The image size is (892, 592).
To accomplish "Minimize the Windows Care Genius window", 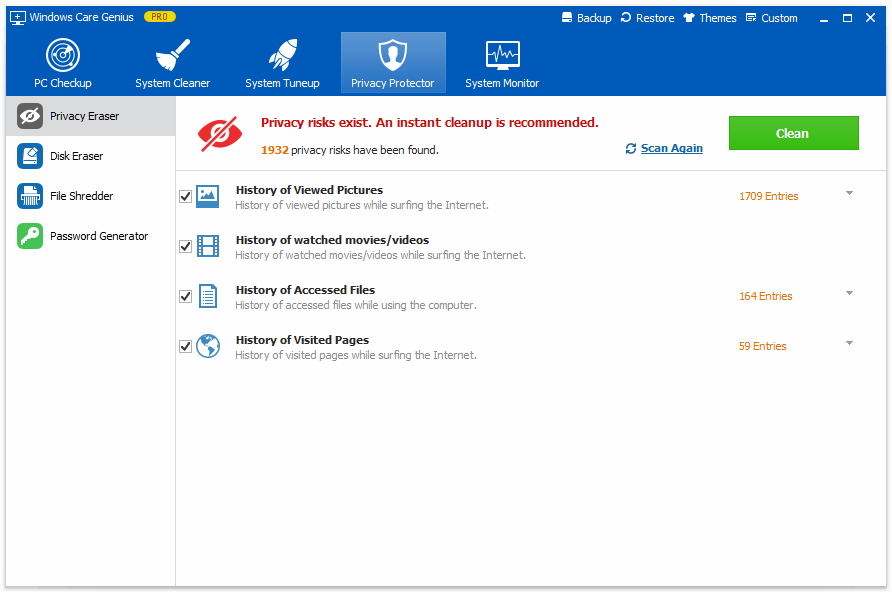I will pos(824,18).
